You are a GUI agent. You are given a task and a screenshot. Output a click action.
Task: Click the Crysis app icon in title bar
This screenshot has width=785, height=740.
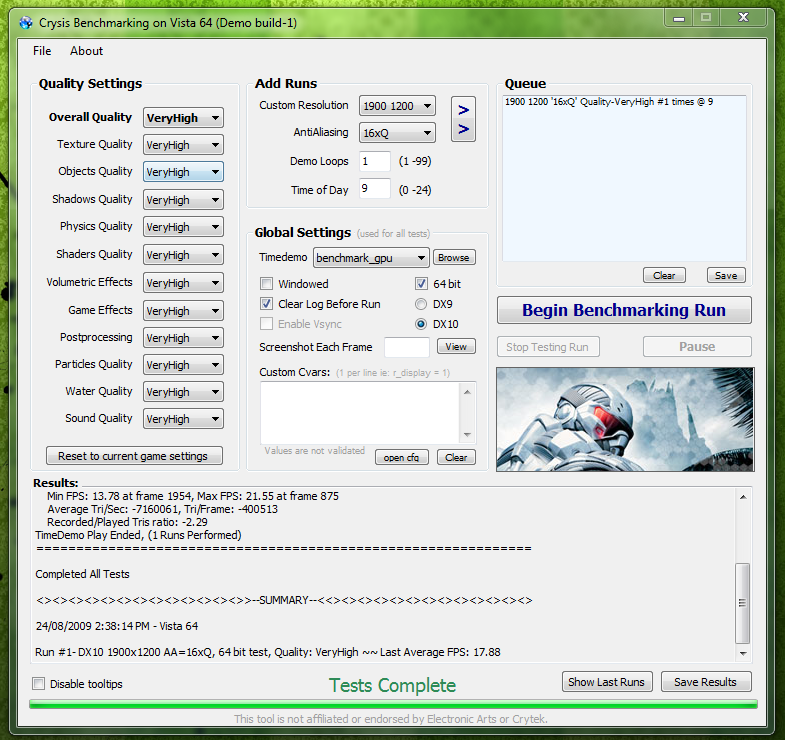click(x=26, y=23)
